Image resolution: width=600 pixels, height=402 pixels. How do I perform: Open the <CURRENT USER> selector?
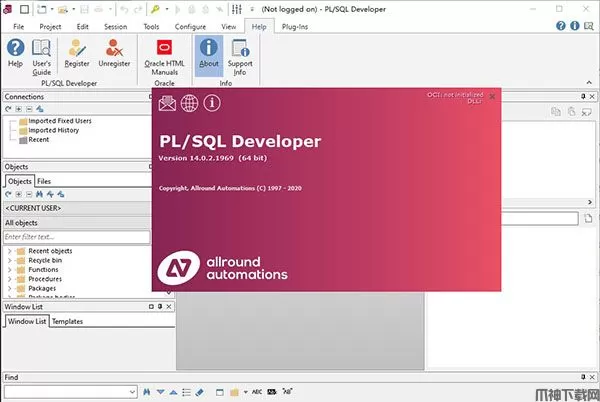pyautogui.click(x=77, y=208)
